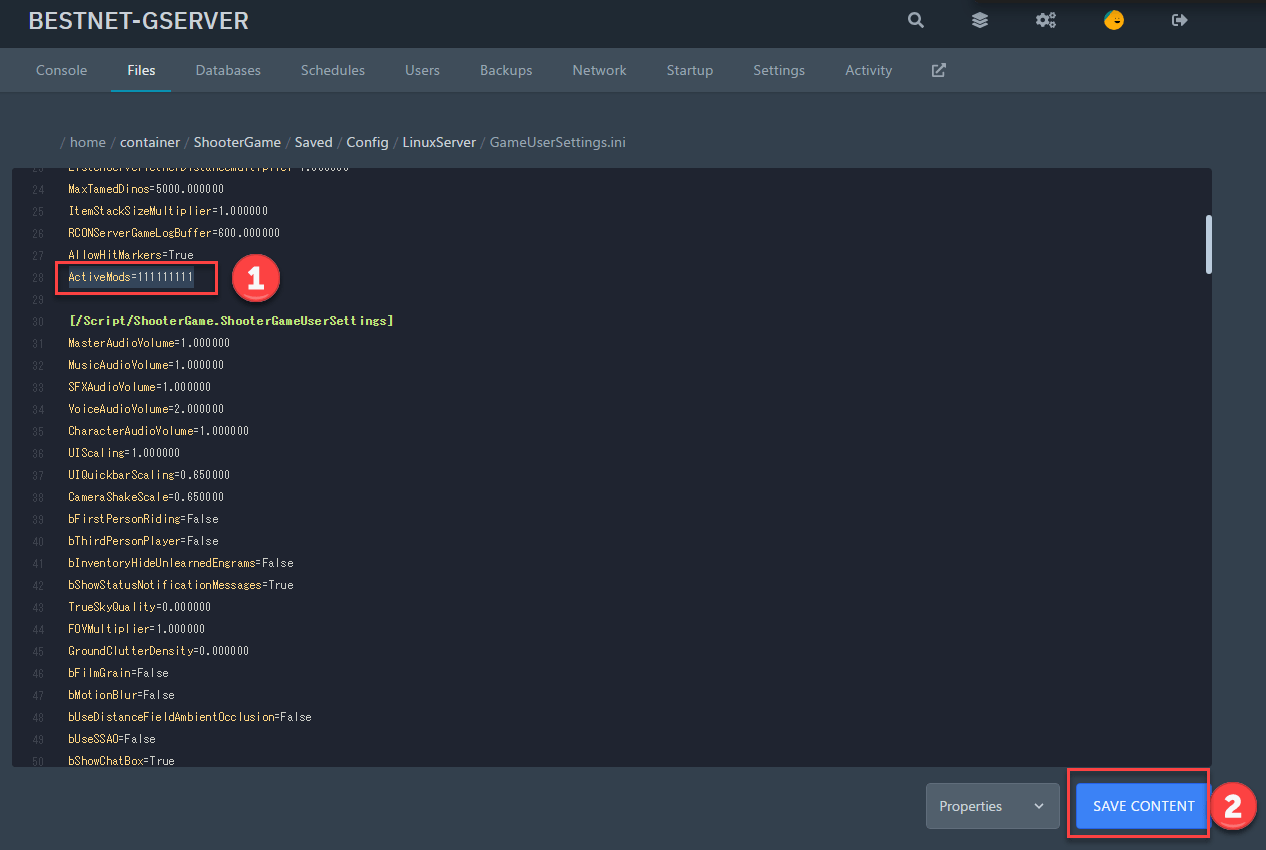The image size is (1266, 850).
Task: Open the Properties syntax dropdown
Action: (x=992, y=806)
